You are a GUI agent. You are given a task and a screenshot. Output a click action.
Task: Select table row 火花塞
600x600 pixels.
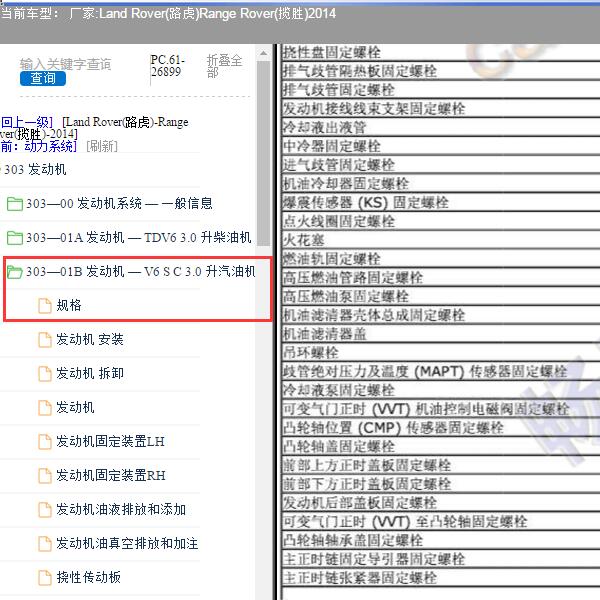coord(440,240)
